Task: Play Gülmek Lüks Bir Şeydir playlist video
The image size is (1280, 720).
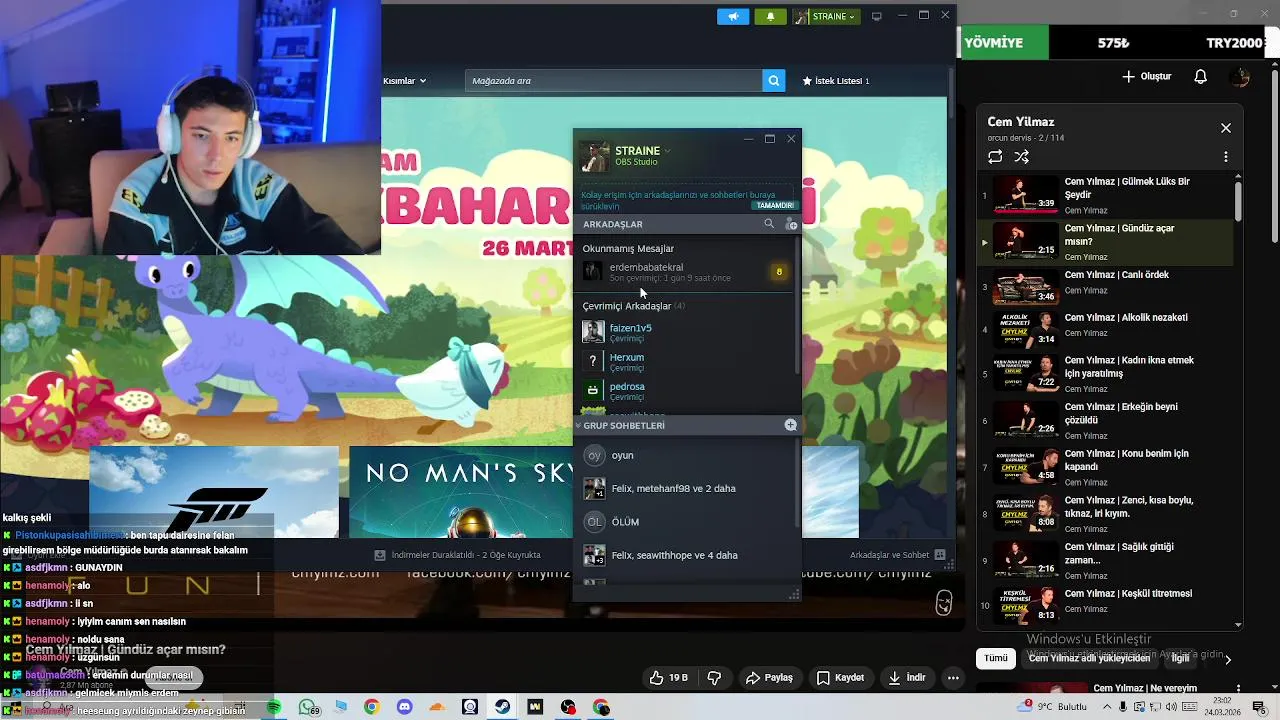Action: [1104, 195]
